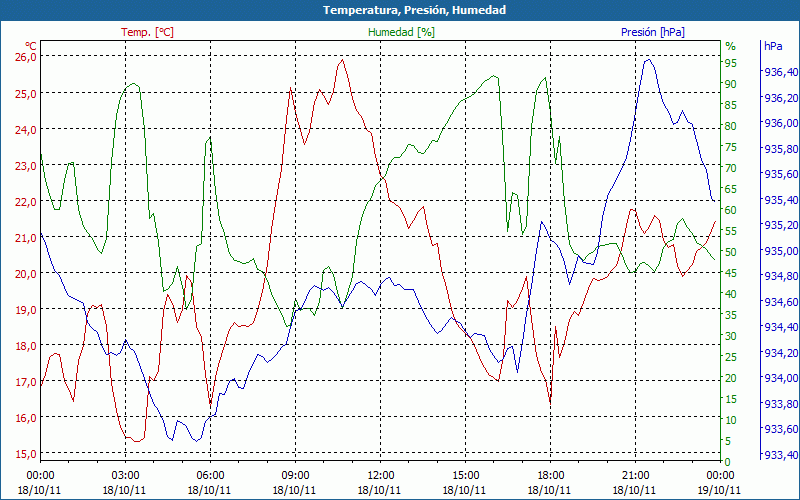Pick the '26,0' temperature axis value

27,57
